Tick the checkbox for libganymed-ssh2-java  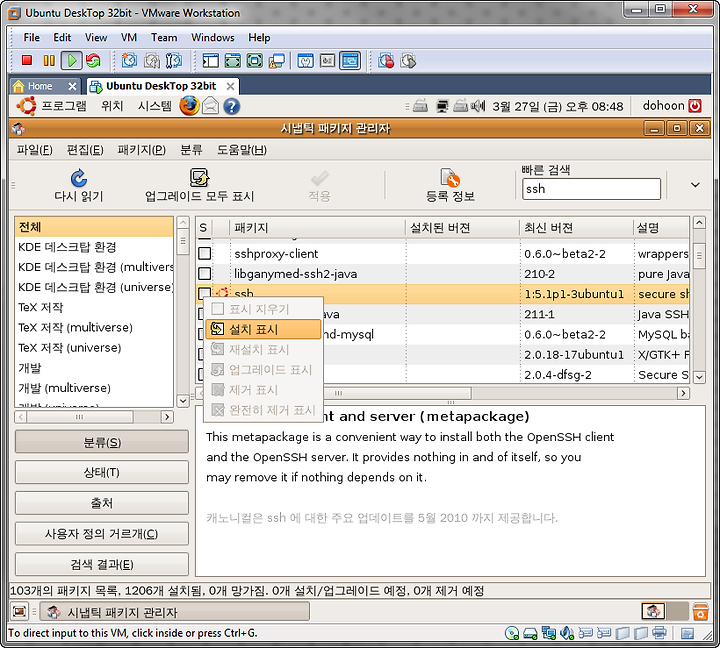pyautogui.click(x=204, y=274)
